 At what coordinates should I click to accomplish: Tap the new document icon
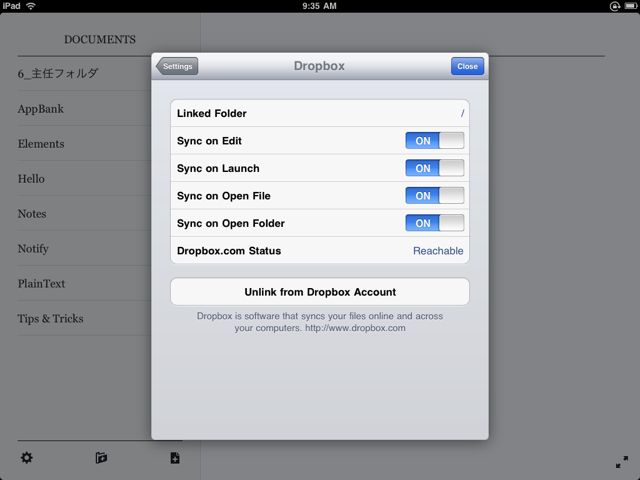pyautogui.click(x=175, y=458)
